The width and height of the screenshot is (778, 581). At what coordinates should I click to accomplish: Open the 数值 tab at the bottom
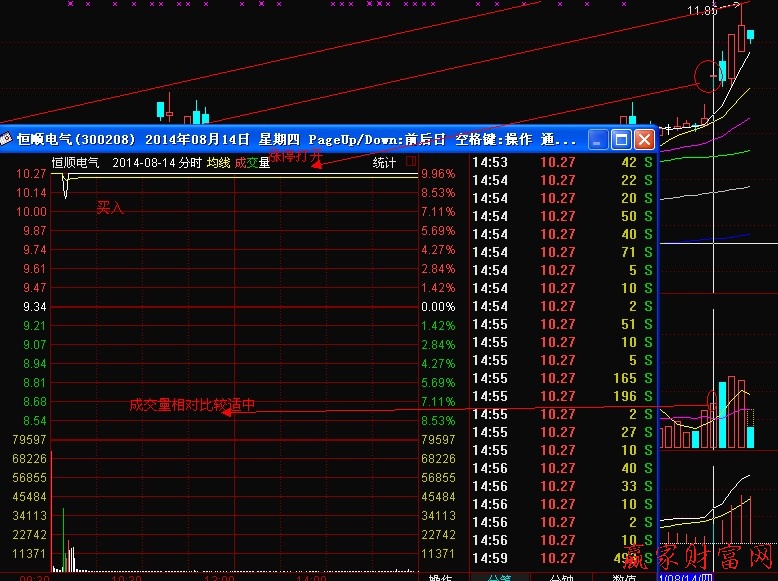pyautogui.click(x=625, y=577)
